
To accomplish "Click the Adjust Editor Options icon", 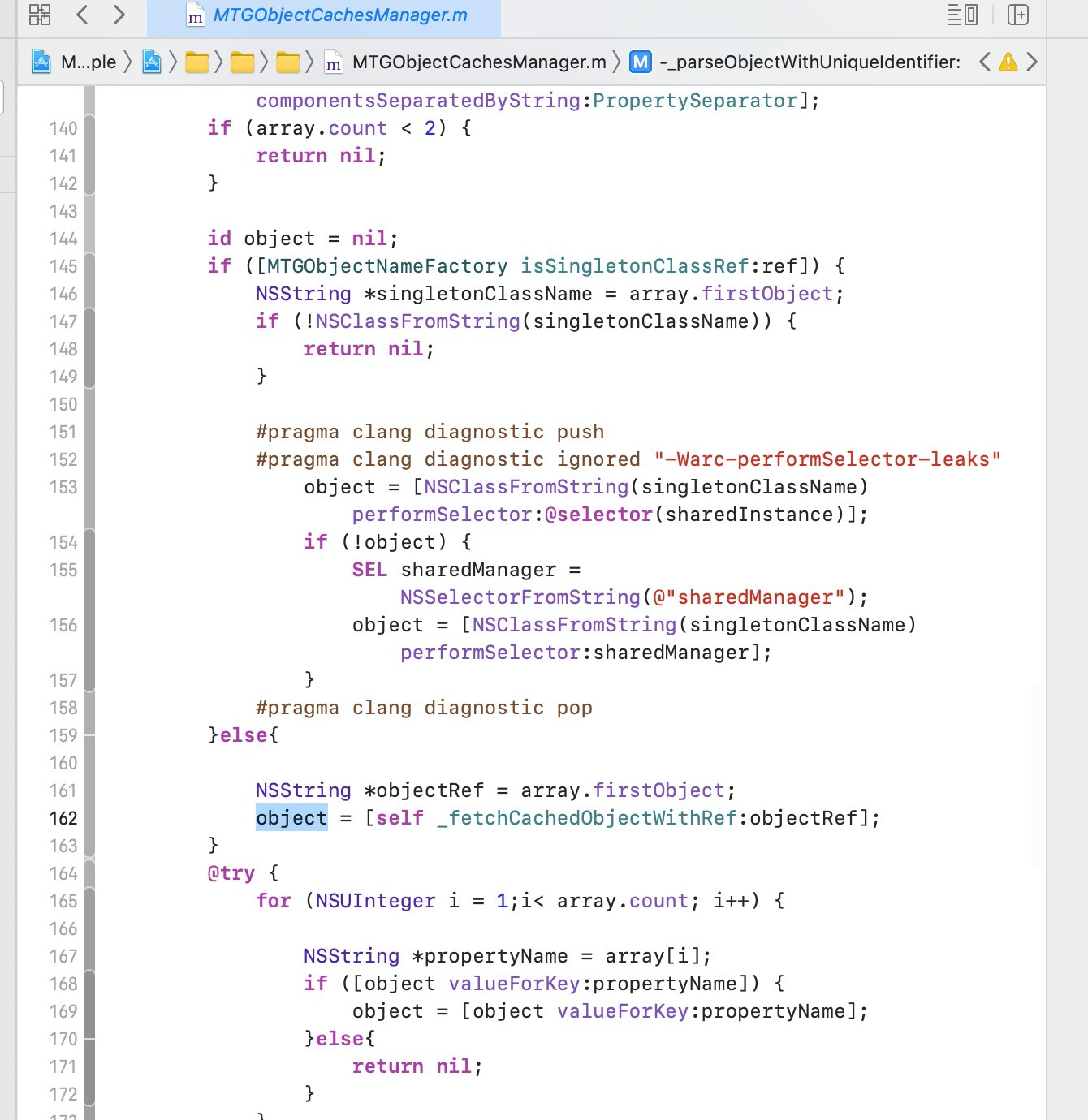I will tap(962, 15).
